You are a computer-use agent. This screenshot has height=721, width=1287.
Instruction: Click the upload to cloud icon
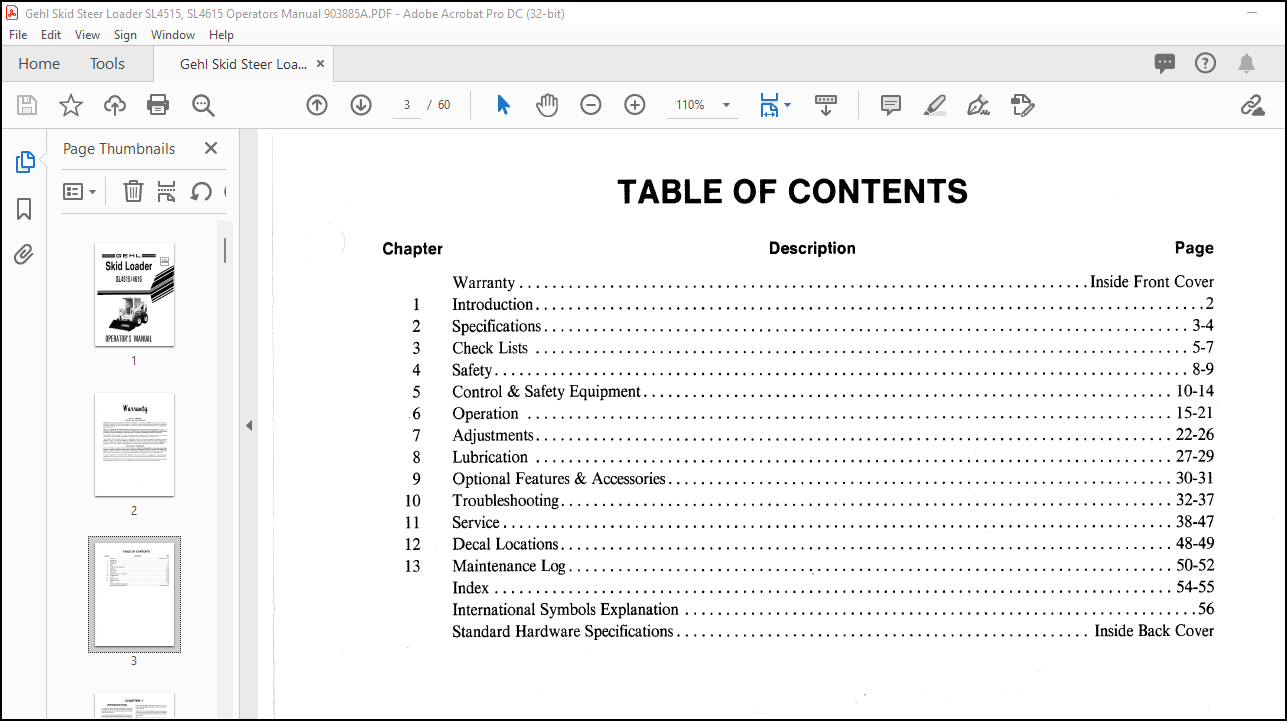(x=115, y=105)
